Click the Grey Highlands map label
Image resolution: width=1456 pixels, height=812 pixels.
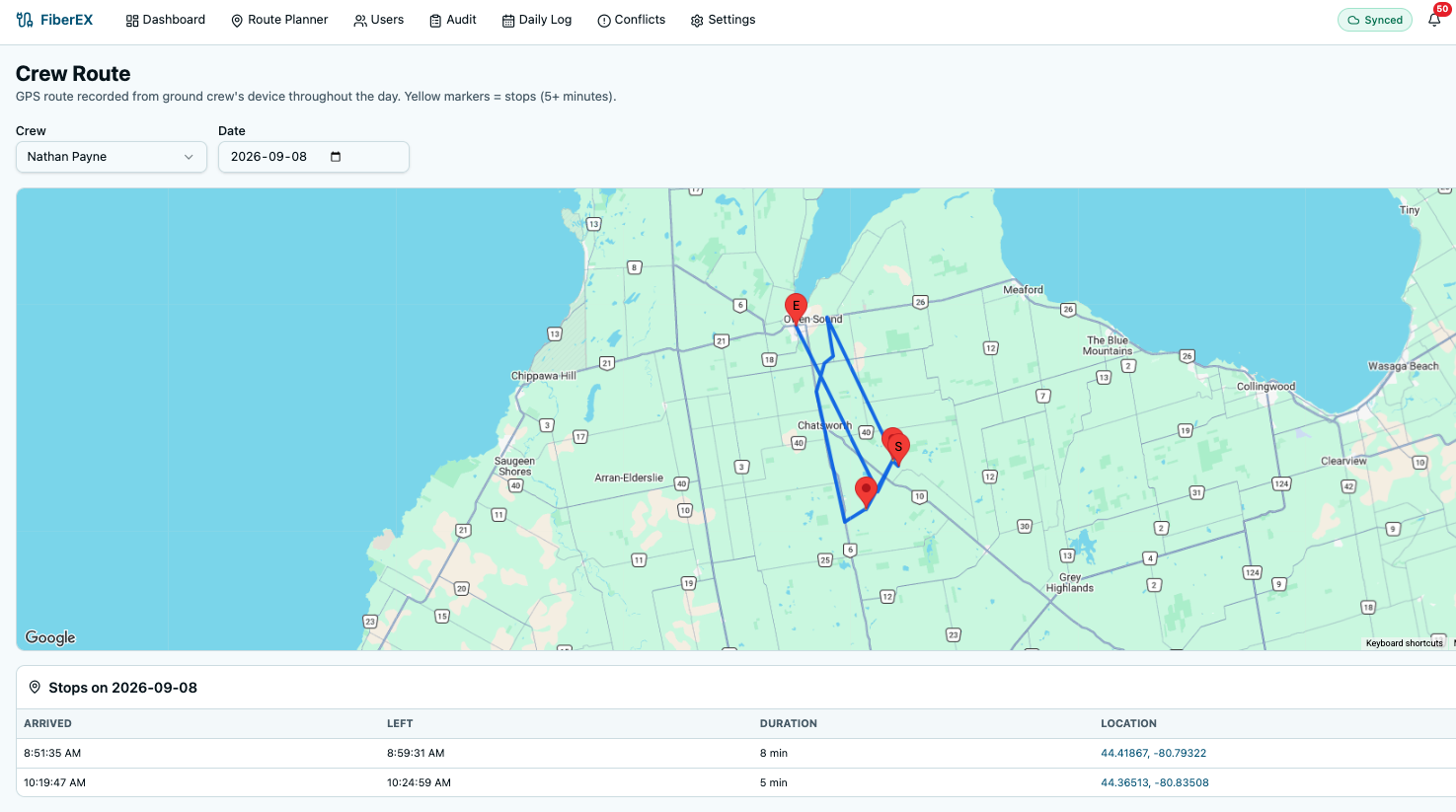1070,582
